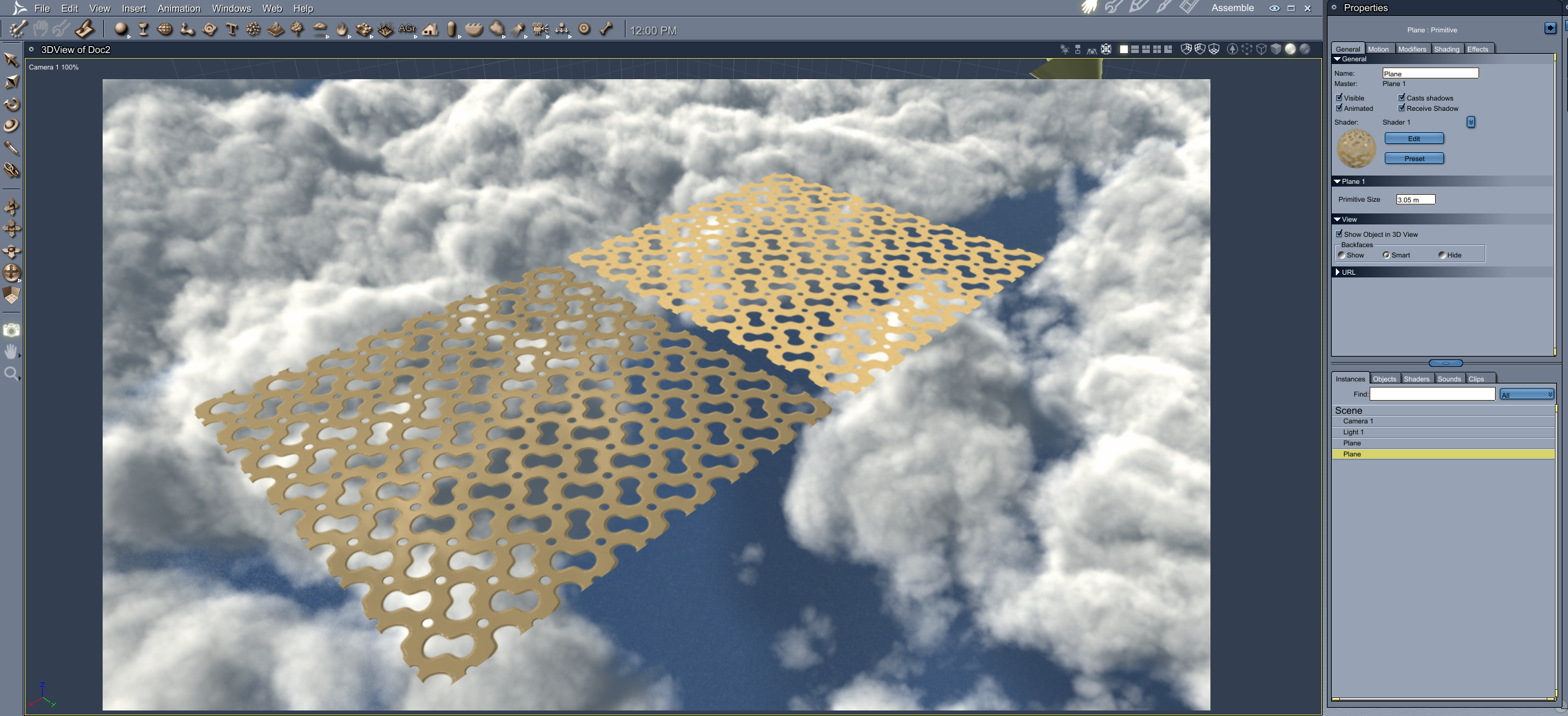Select the hand pan tool

click(11, 352)
